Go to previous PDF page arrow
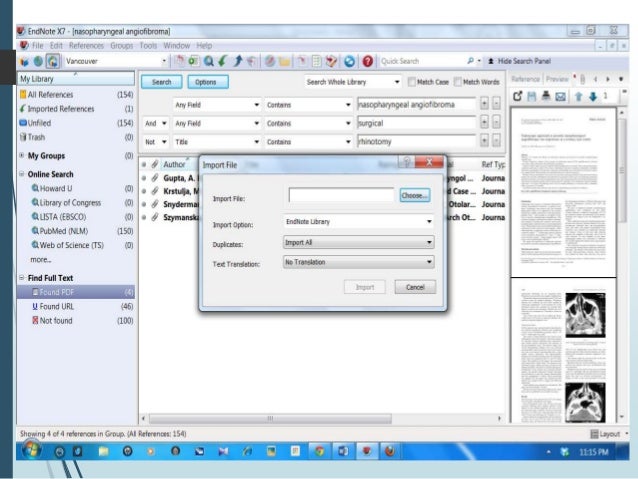 tap(578, 96)
